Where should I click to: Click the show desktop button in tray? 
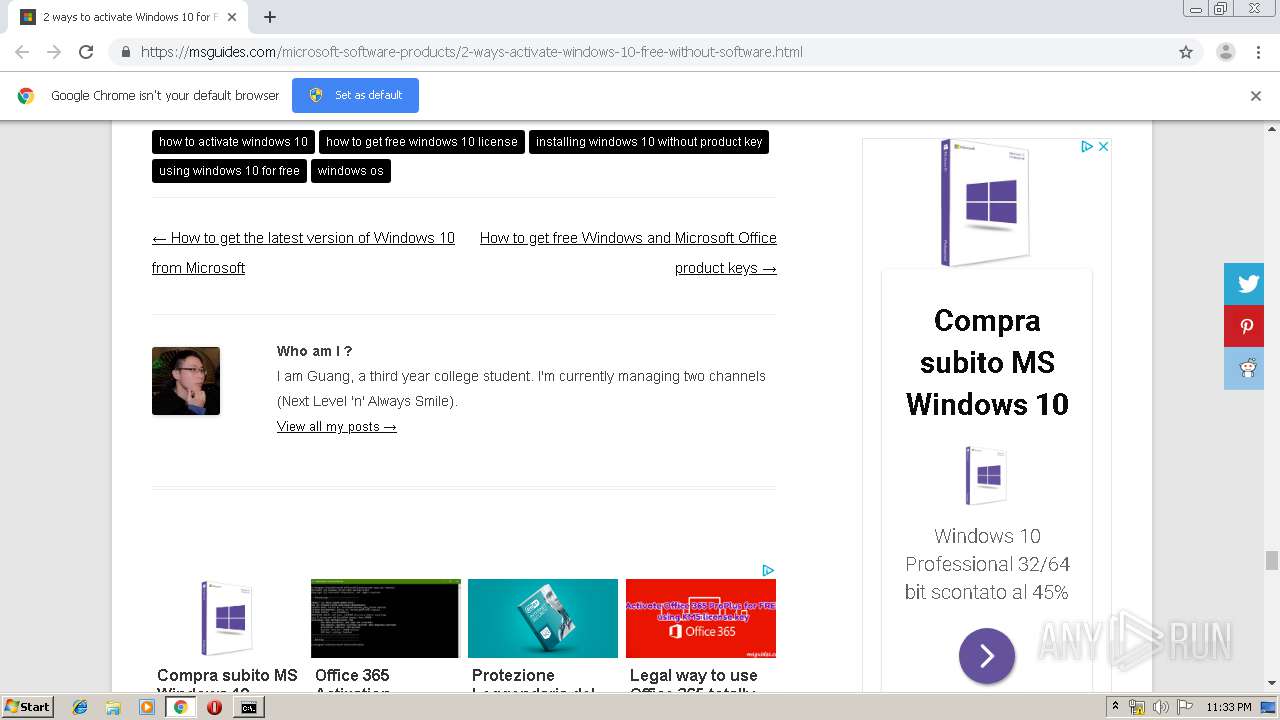[x=1270, y=707]
